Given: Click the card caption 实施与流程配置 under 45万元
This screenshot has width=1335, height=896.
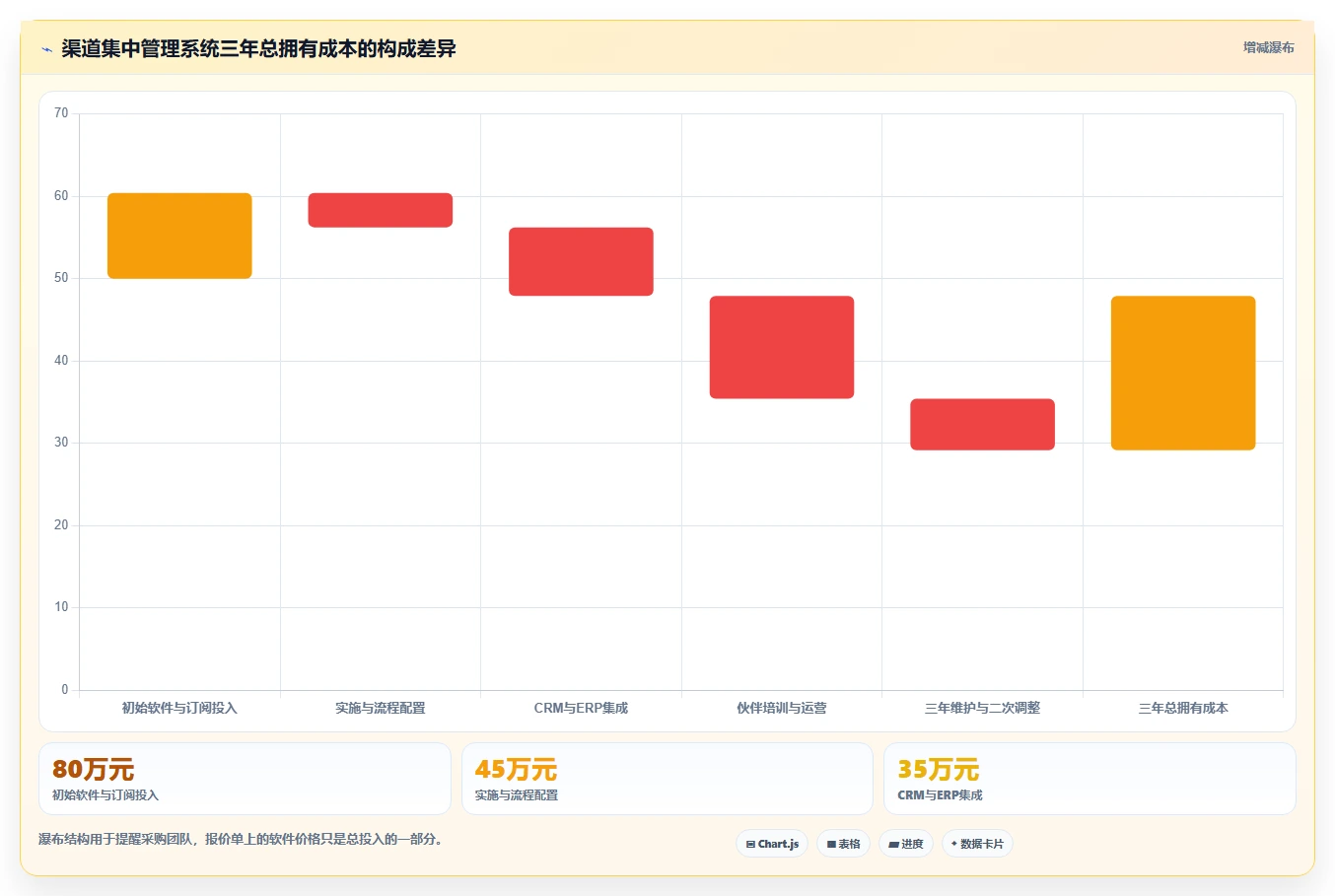Looking at the screenshot, I should click(517, 795).
